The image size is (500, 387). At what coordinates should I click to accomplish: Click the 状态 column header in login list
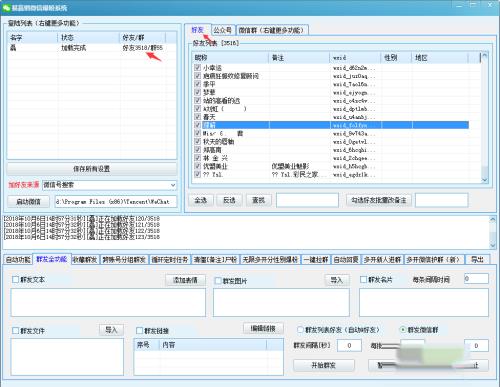point(88,37)
